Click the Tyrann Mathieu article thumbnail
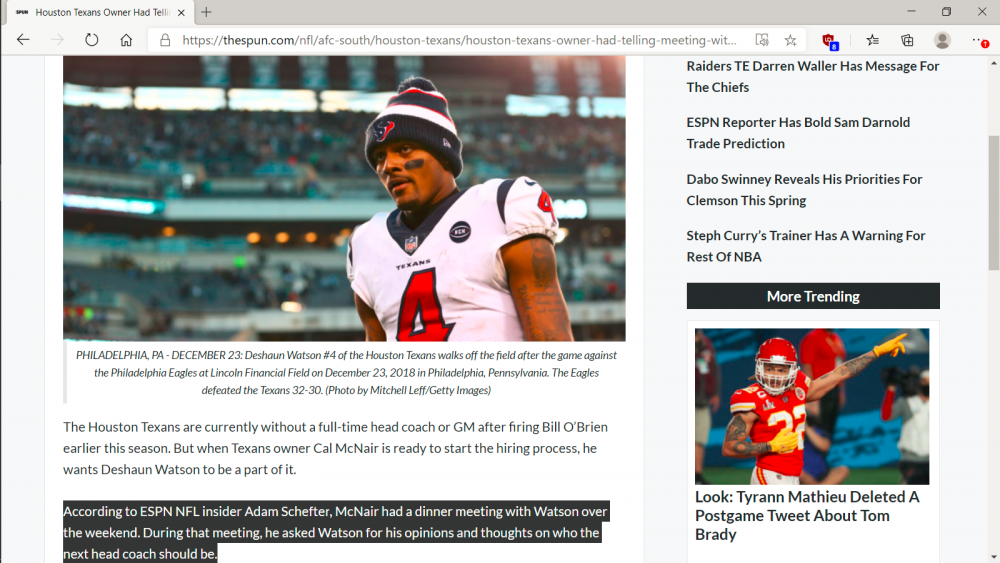Image resolution: width=1000 pixels, height=563 pixels. (x=812, y=406)
